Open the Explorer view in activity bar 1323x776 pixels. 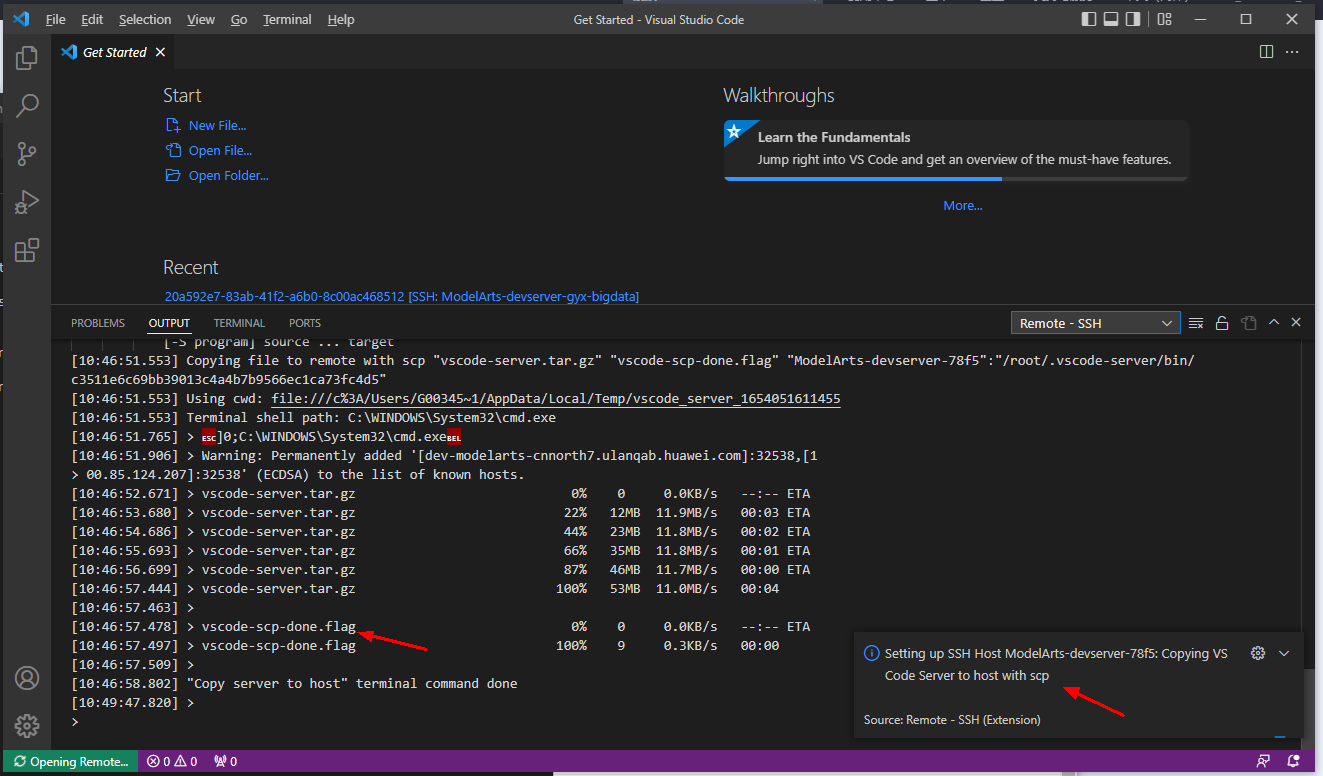pos(27,58)
